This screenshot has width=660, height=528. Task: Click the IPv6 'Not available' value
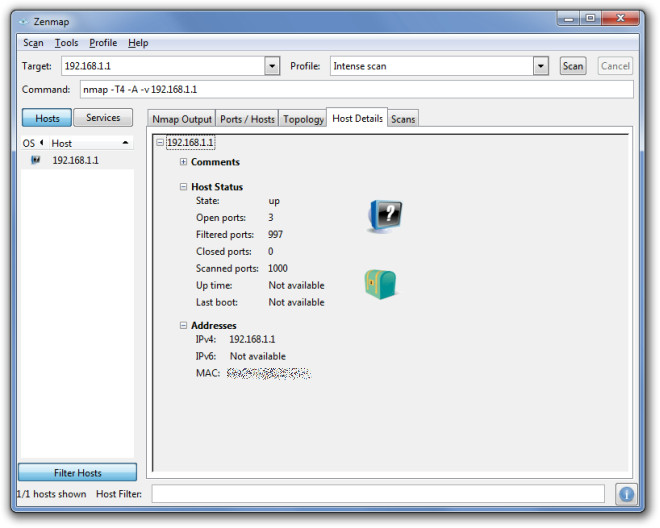(x=258, y=356)
